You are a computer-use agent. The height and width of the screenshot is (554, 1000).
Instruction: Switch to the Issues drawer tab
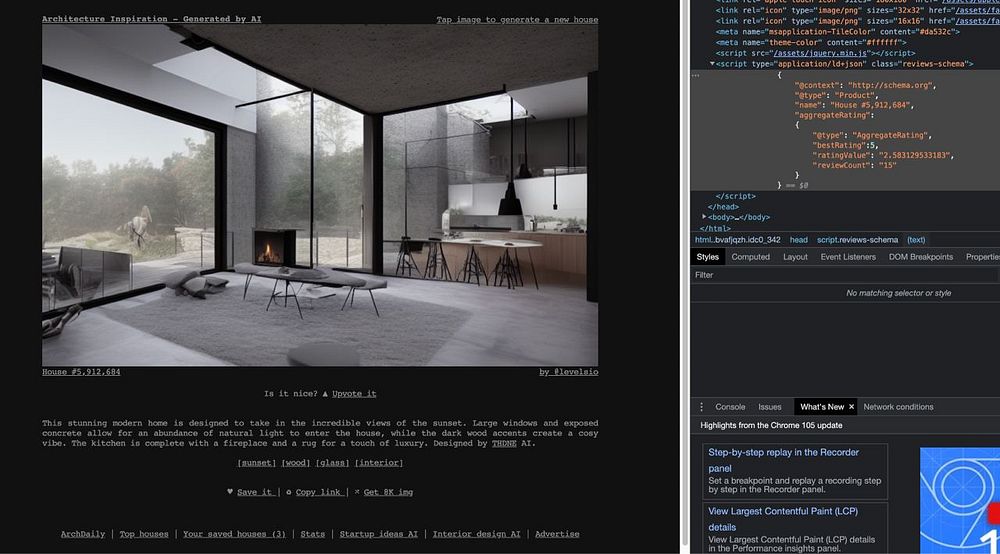[770, 407]
